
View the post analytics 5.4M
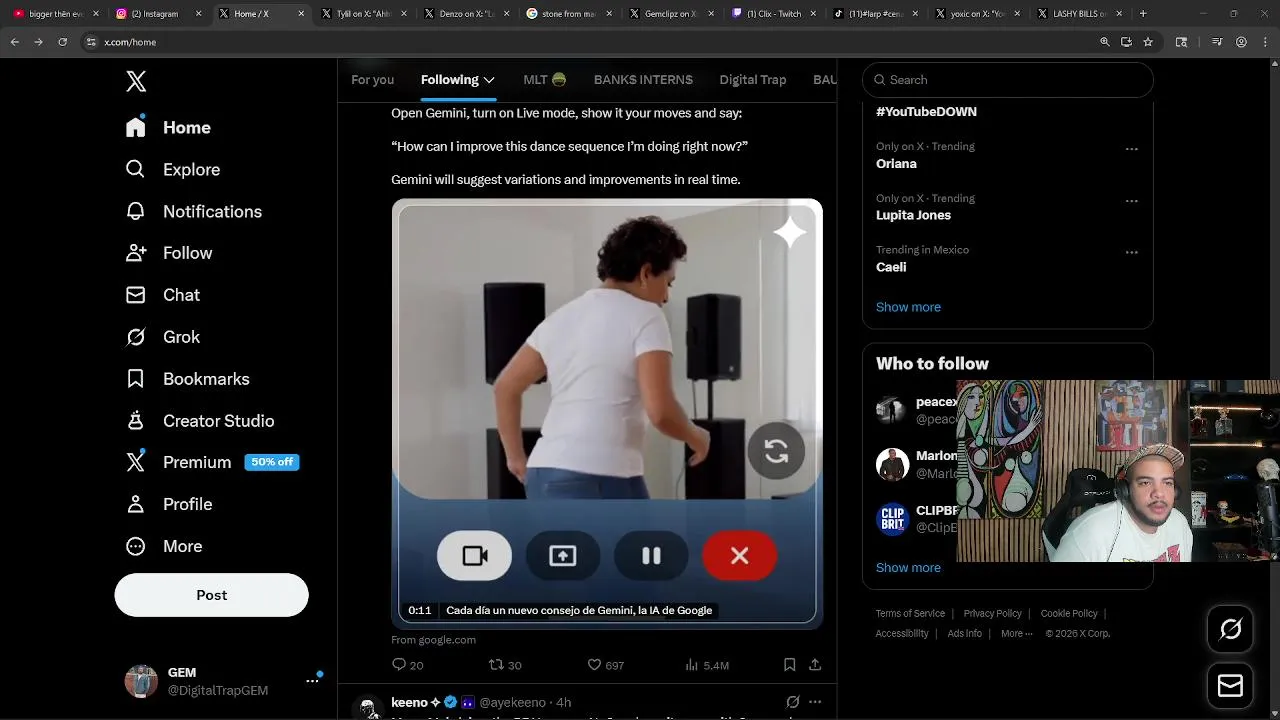click(706, 665)
